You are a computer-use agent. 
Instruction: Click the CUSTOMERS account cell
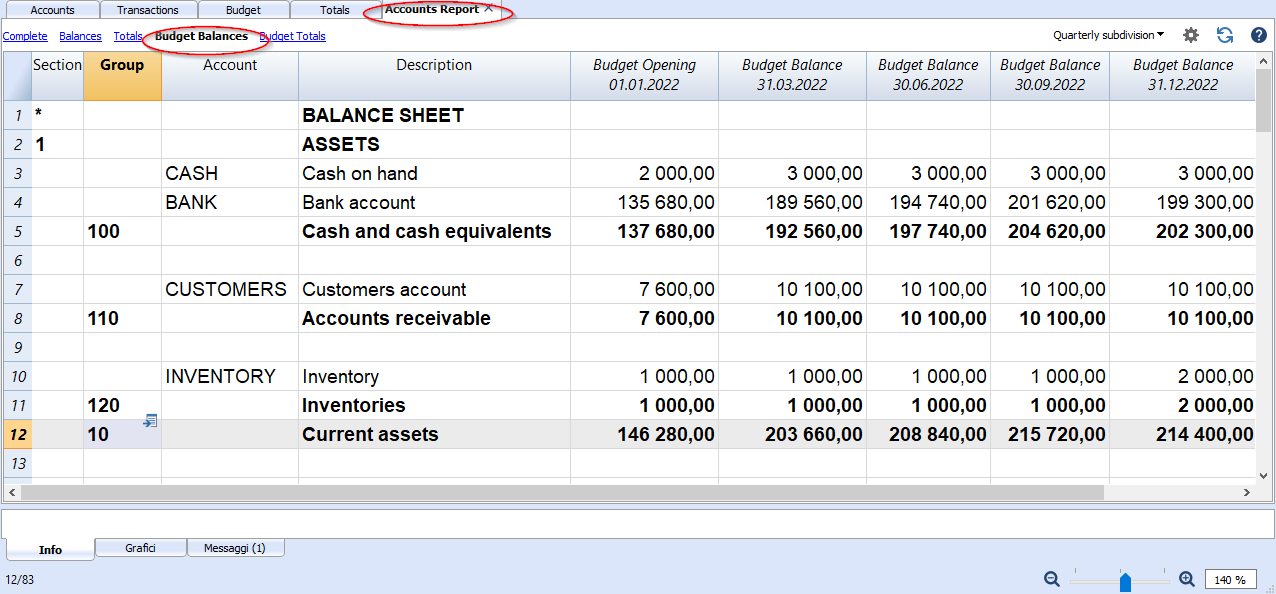pos(230,290)
